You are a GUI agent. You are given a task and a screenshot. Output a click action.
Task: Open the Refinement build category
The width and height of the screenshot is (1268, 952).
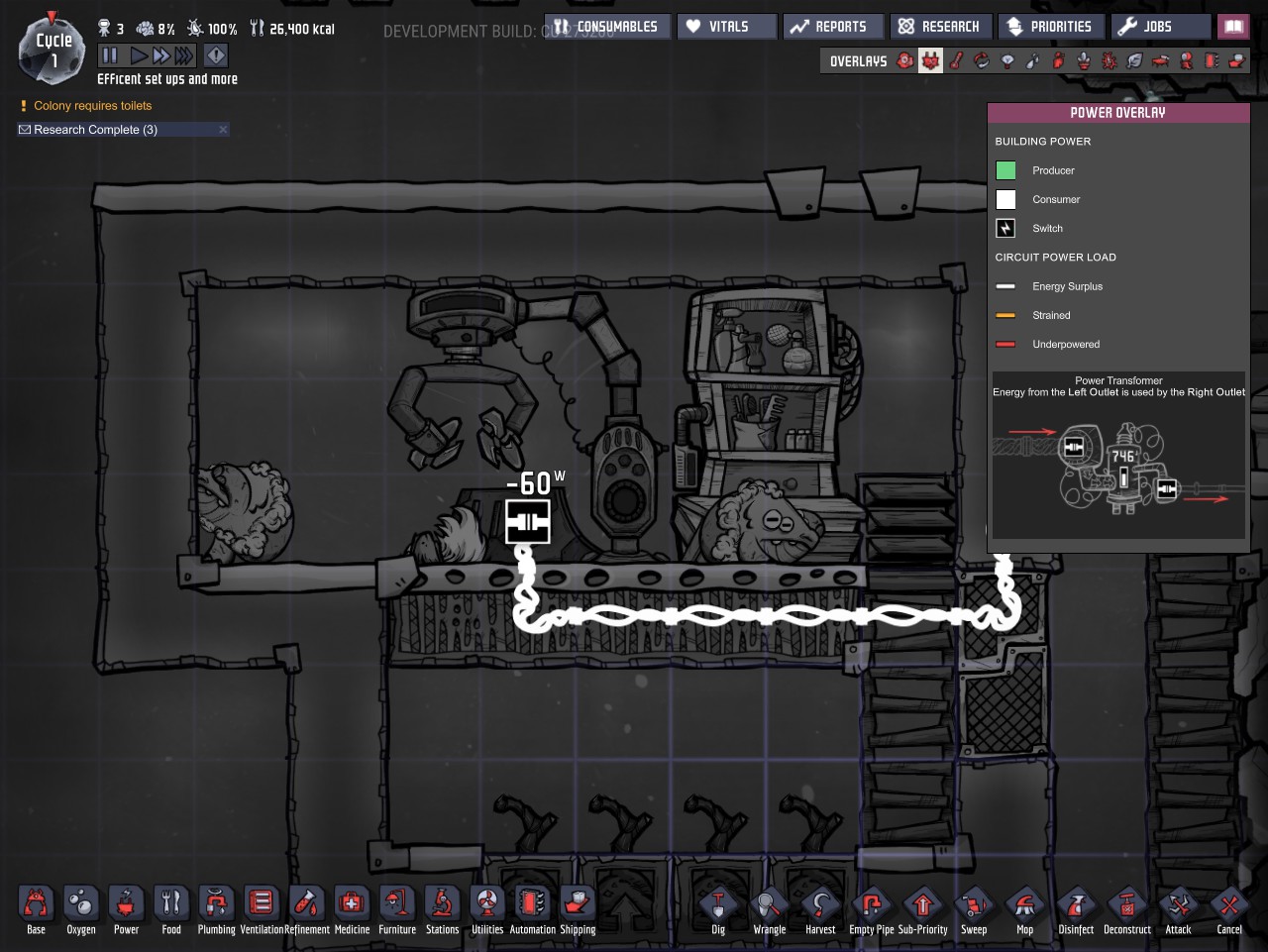(x=307, y=910)
